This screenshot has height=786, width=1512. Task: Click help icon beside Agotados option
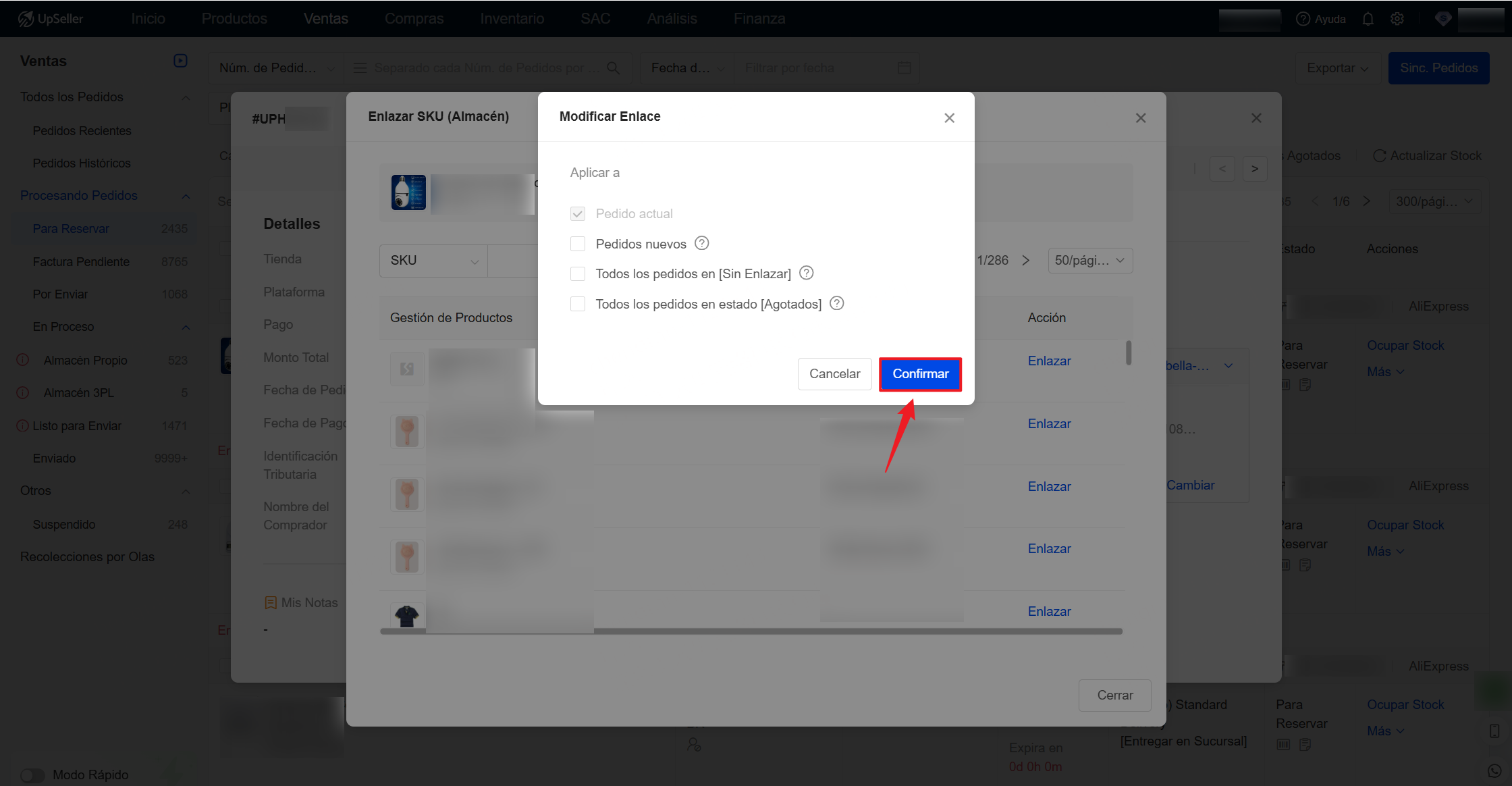point(837,303)
